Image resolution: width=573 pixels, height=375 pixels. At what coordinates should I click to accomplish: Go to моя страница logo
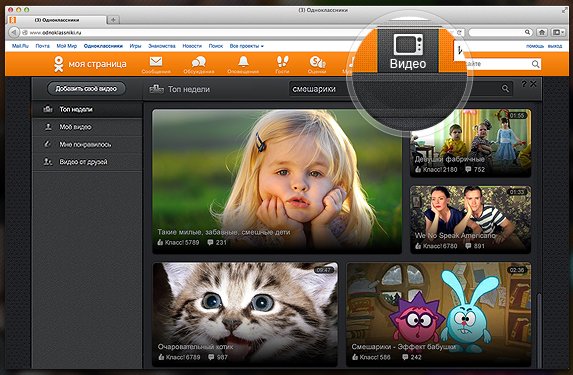pyautogui.click(x=90, y=64)
